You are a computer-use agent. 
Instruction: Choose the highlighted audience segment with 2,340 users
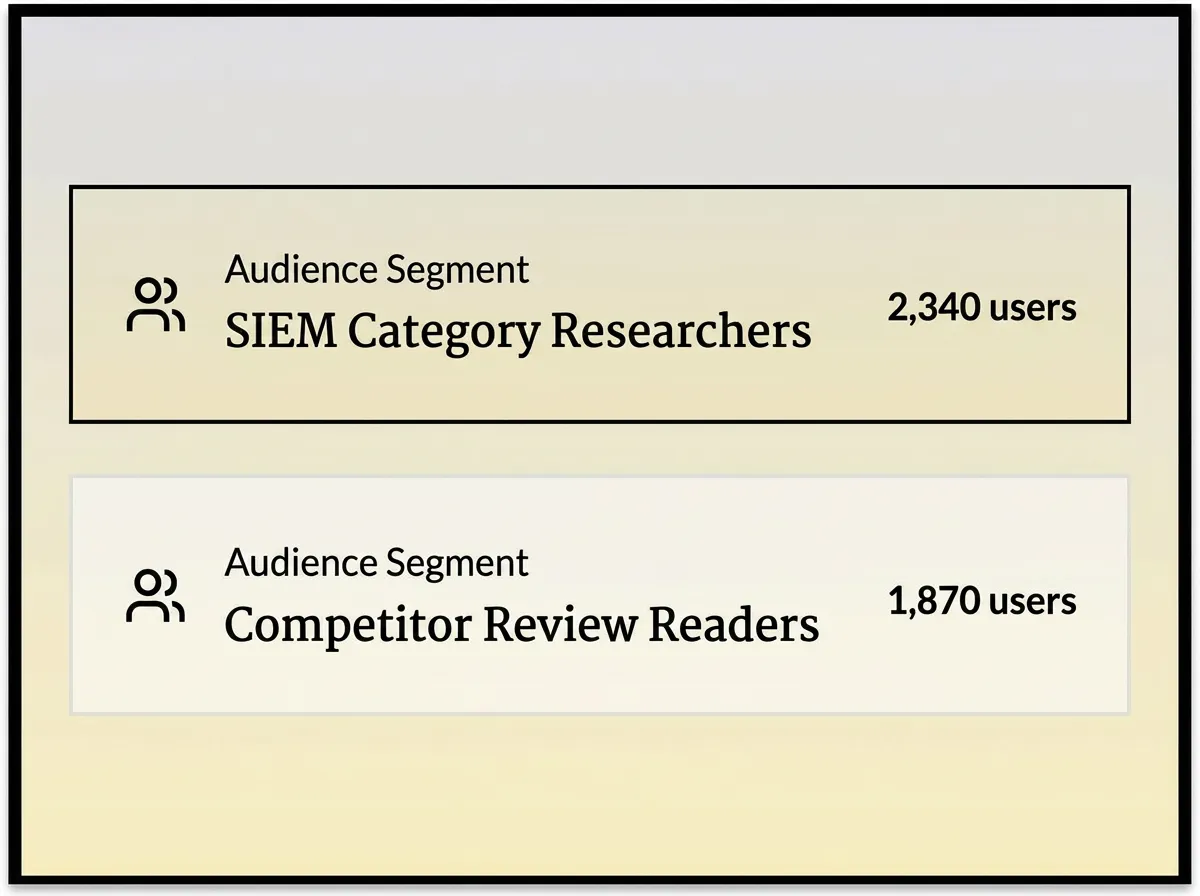(600, 304)
